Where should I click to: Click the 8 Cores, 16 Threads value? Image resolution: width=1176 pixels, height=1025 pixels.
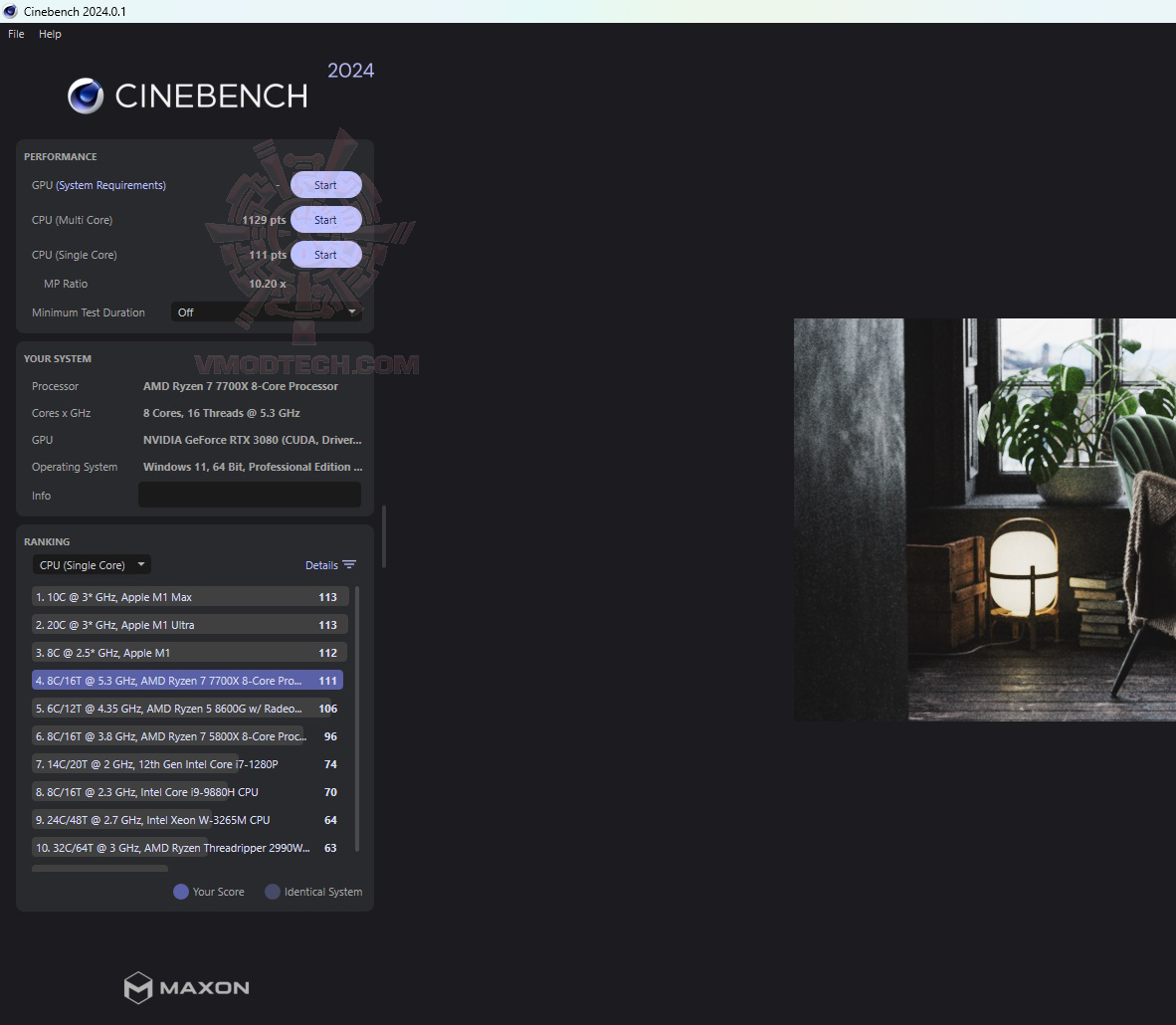[221, 413]
